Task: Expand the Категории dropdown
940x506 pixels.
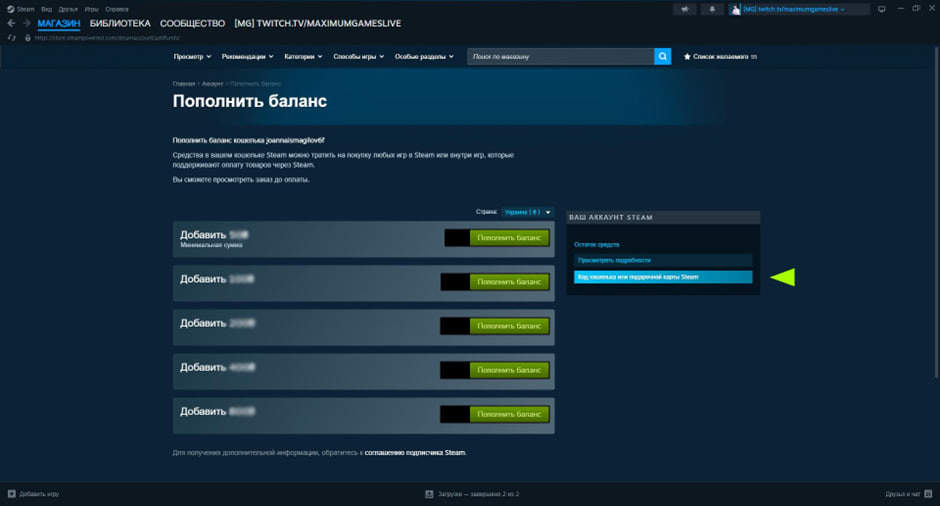Action: (x=303, y=56)
